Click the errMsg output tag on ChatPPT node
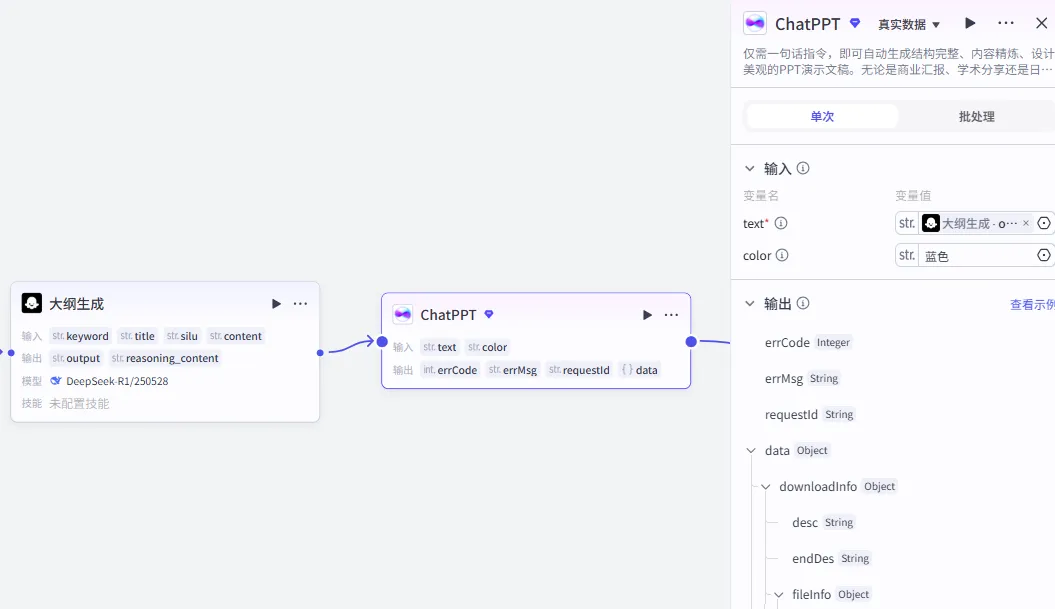This screenshot has height=609, width=1055. click(x=513, y=370)
